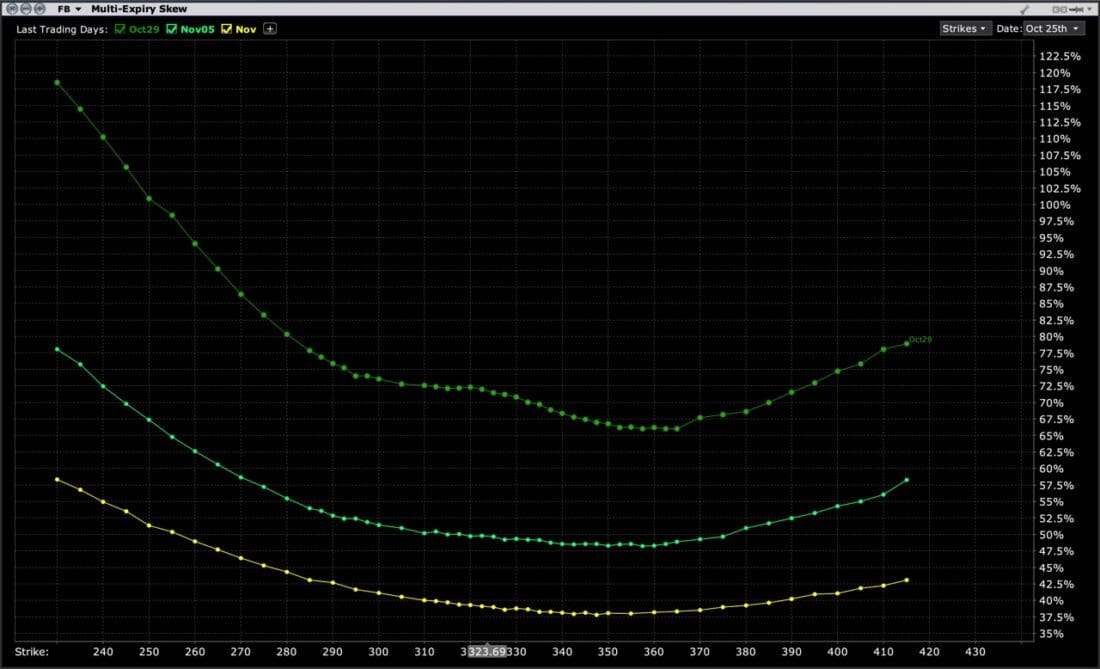Viewport: 1100px width, 669px height.
Task: Toggle the Nov05 expiry checkbox
Action: (171, 29)
